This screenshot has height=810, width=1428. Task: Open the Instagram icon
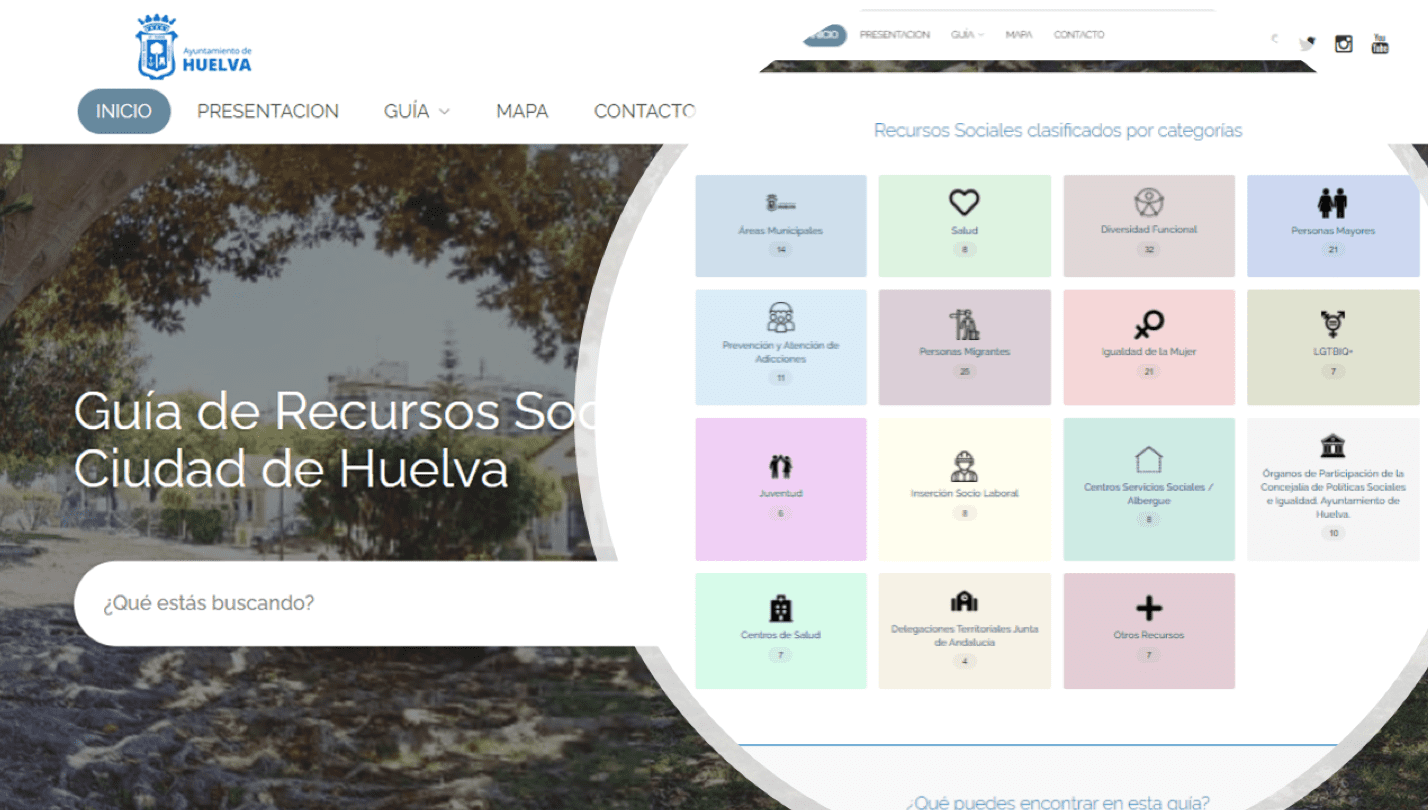(x=1344, y=44)
